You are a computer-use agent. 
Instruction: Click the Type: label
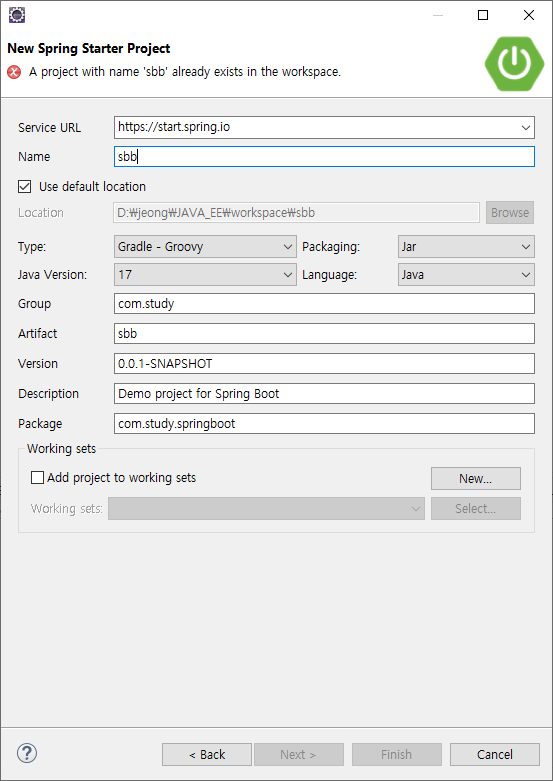click(x=32, y=247)
